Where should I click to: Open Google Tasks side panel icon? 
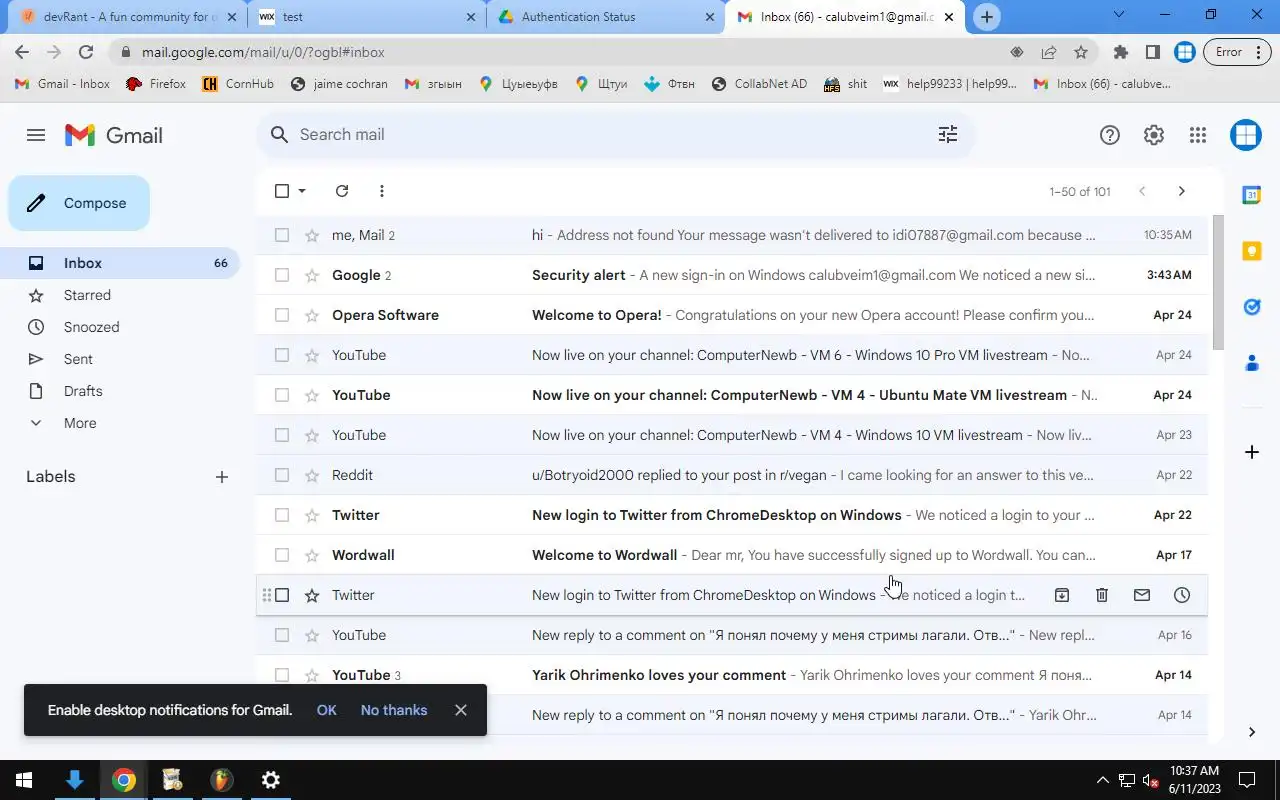pos(1251,307)
